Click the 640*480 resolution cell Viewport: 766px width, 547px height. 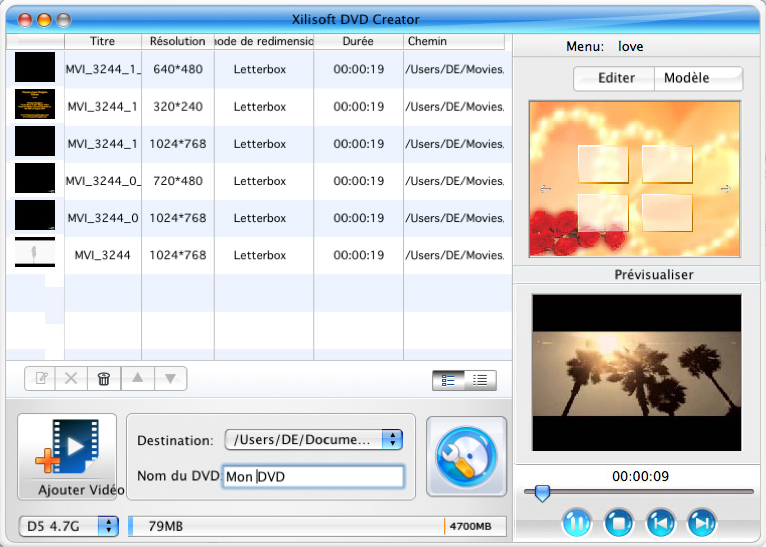178,69
